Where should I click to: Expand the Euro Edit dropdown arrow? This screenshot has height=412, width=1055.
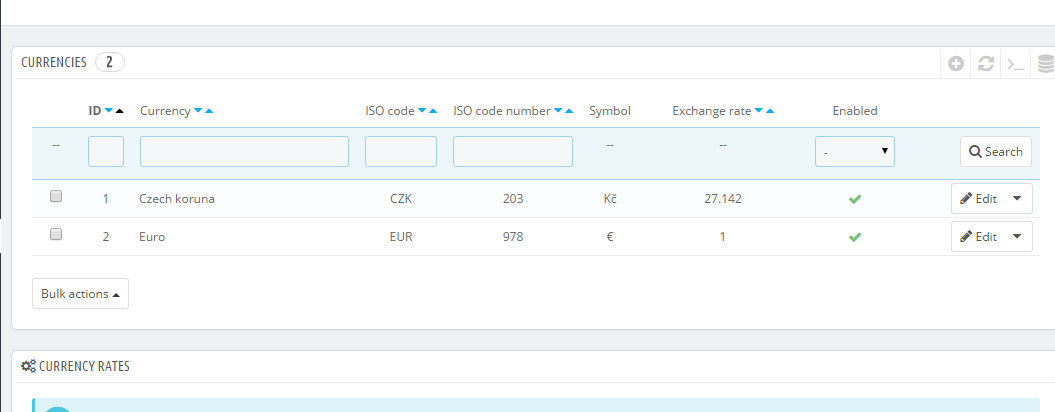point(1017,236)
